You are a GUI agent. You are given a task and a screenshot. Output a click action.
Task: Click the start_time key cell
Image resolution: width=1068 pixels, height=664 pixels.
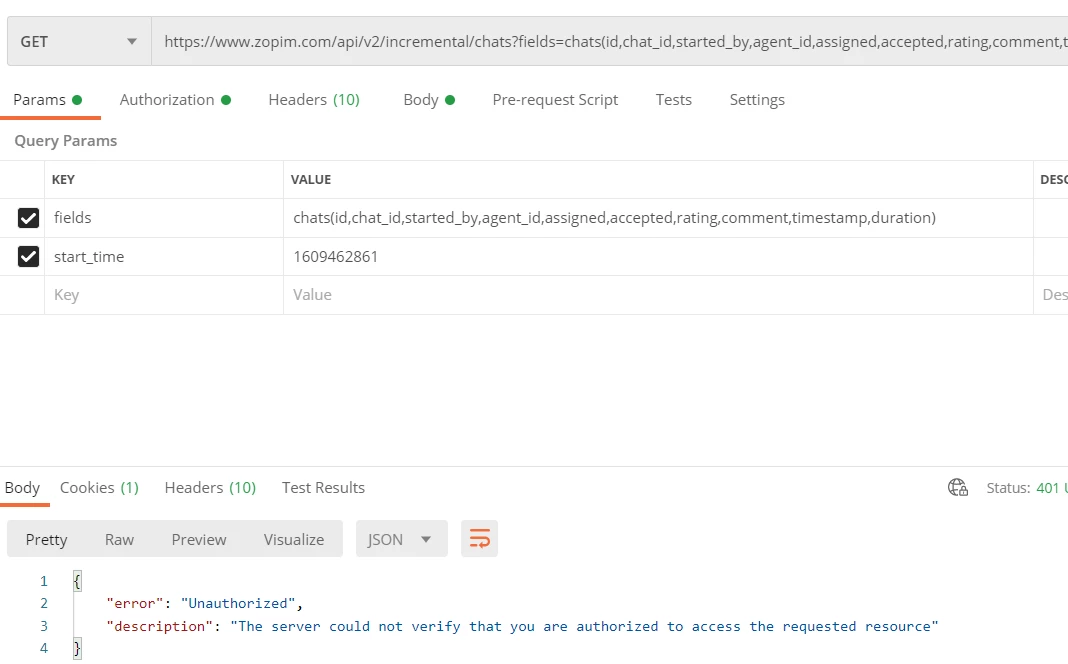click(x=163, y=257)
